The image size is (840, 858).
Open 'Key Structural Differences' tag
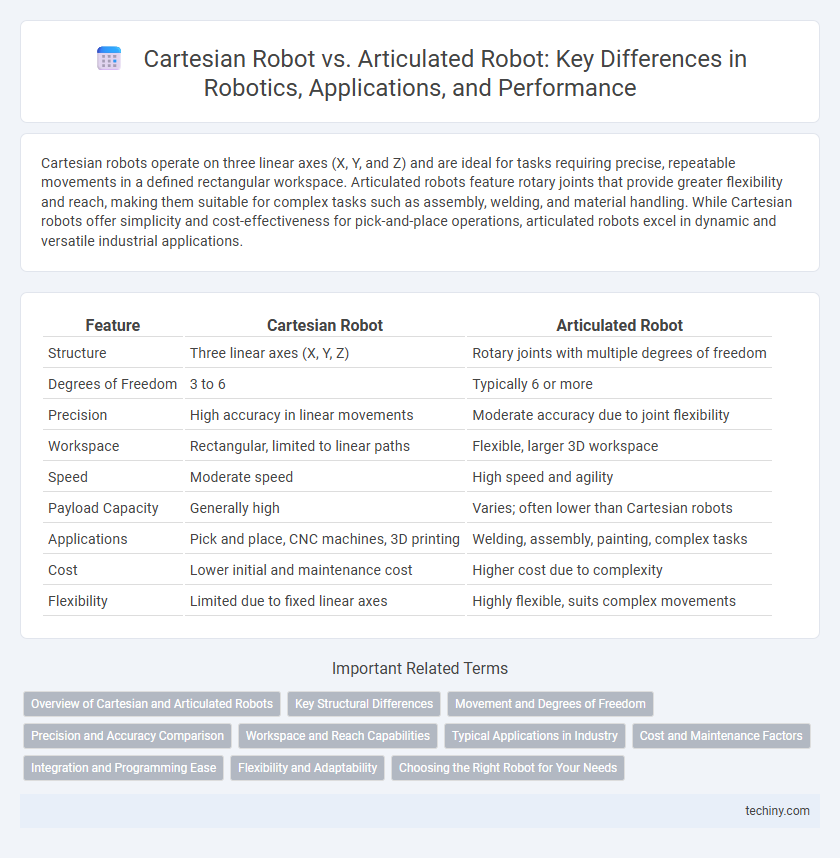[364, 704]
